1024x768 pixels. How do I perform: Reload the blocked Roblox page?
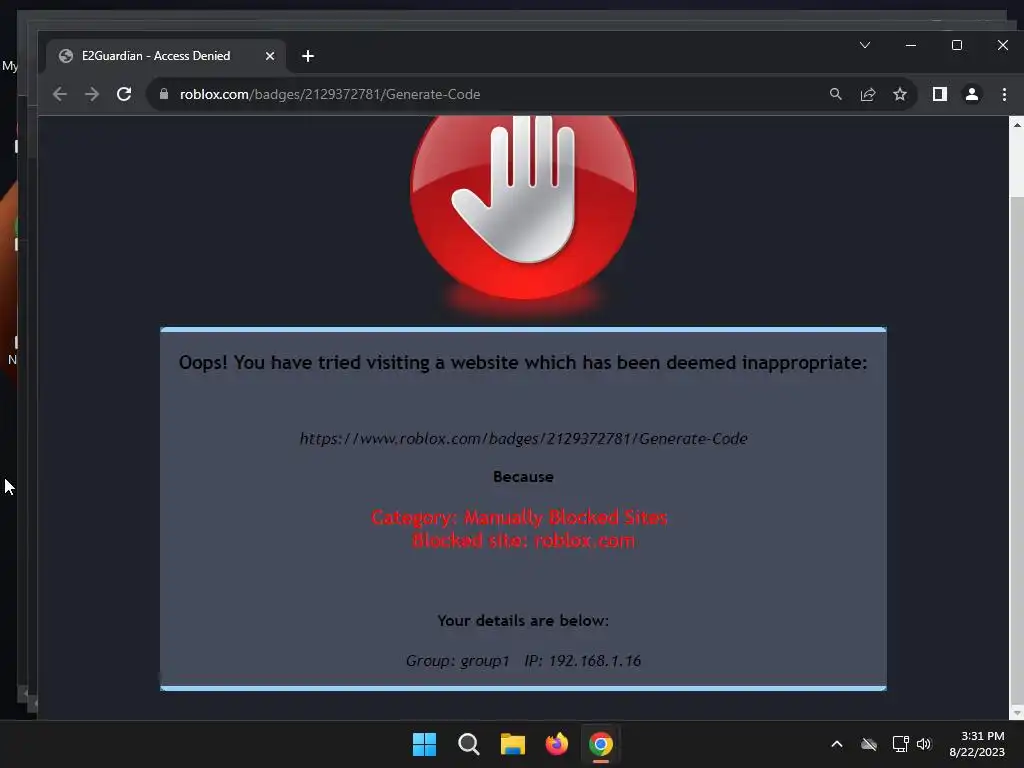point(124,94)
